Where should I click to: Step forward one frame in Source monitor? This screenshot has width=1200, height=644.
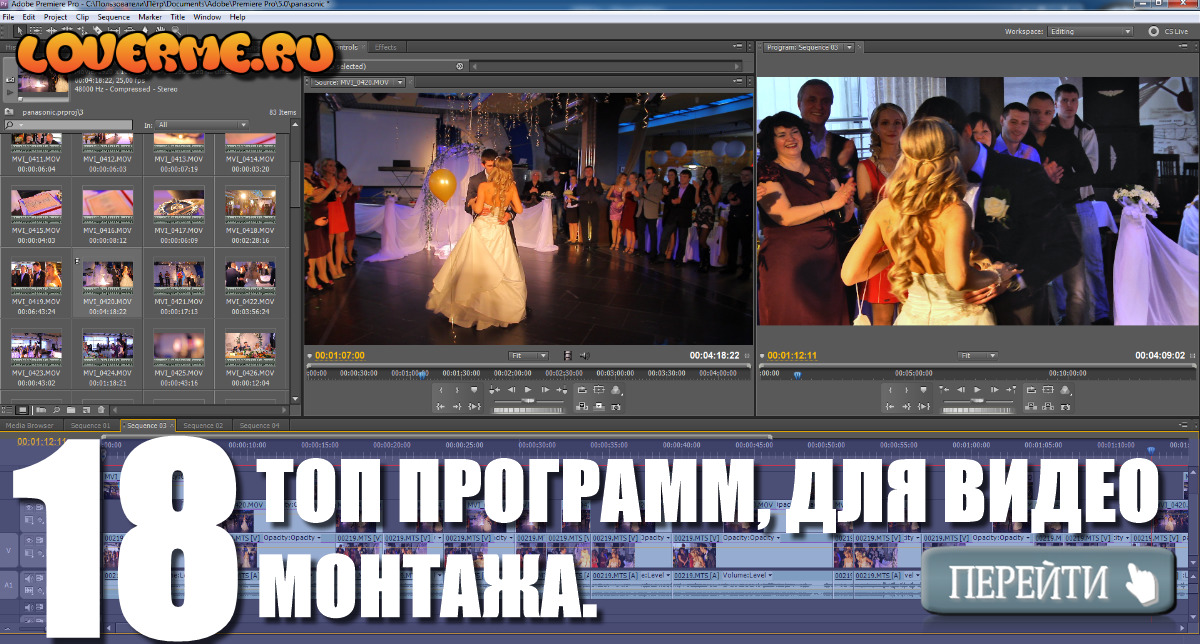point(545,390)
